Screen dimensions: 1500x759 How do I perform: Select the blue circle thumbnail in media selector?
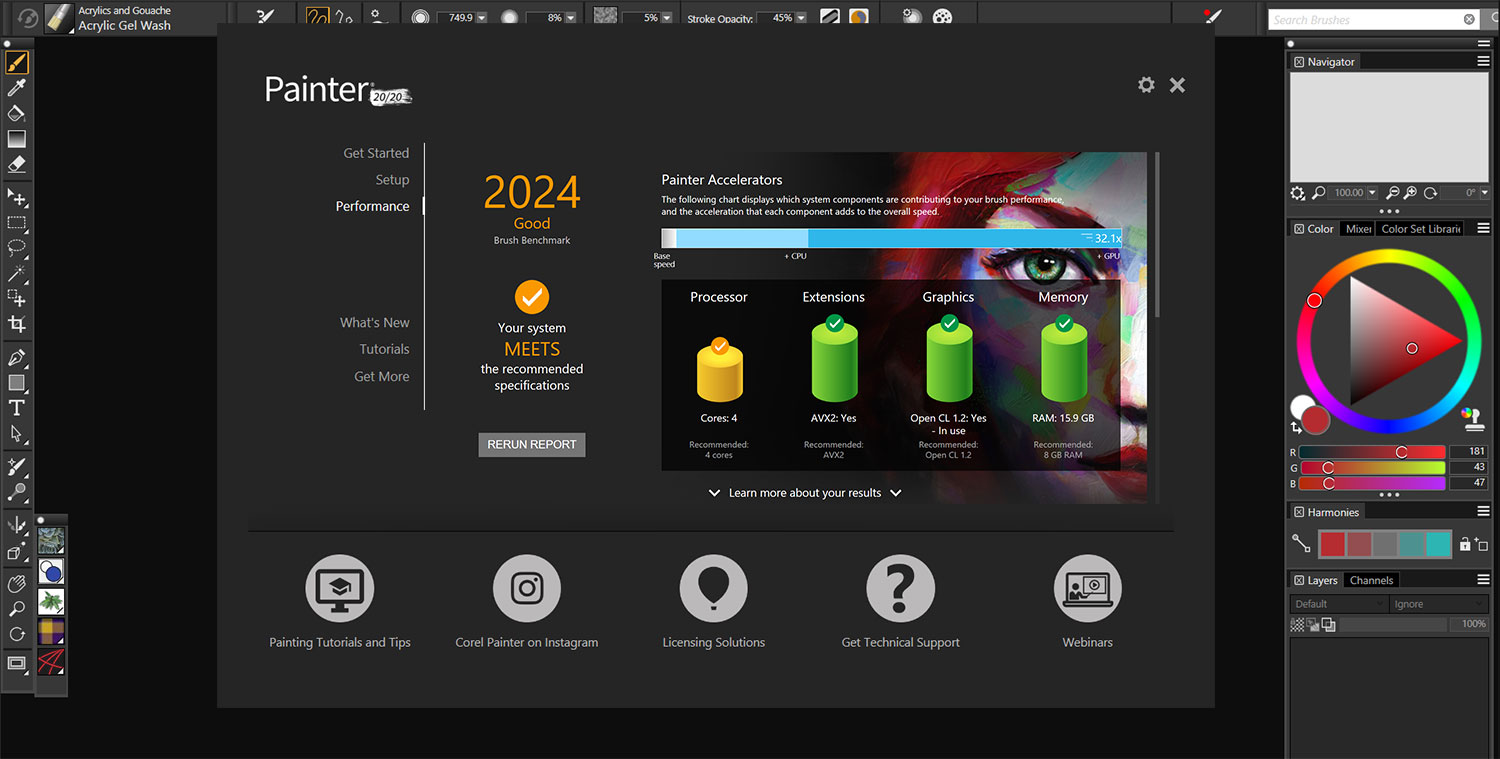[x=51, y=571]
